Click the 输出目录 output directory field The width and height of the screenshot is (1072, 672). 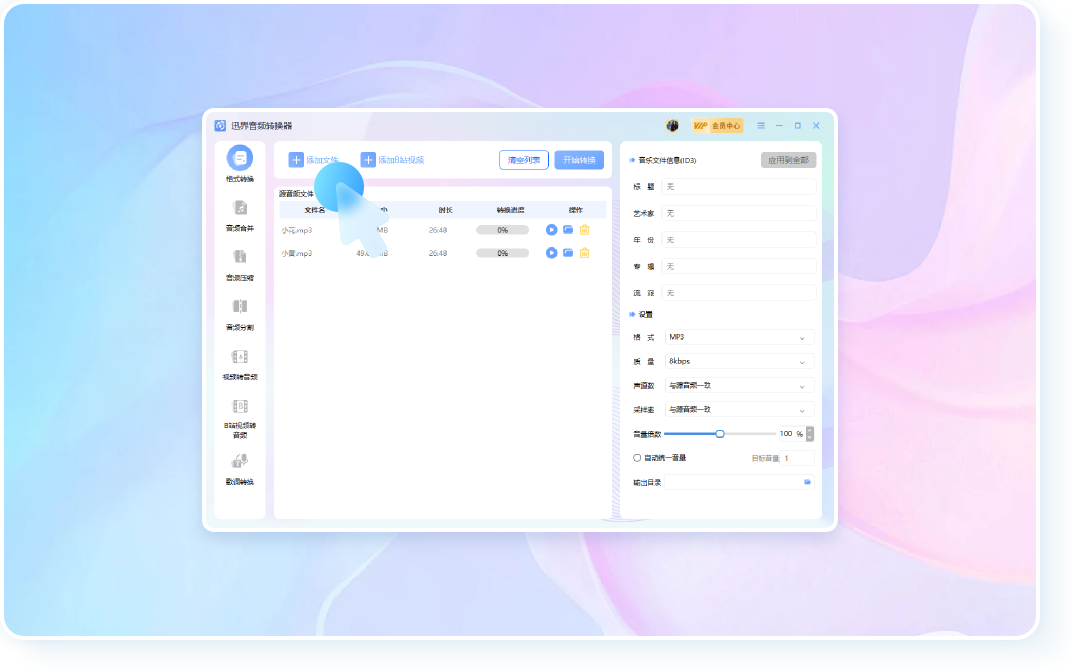pos(739,483)
